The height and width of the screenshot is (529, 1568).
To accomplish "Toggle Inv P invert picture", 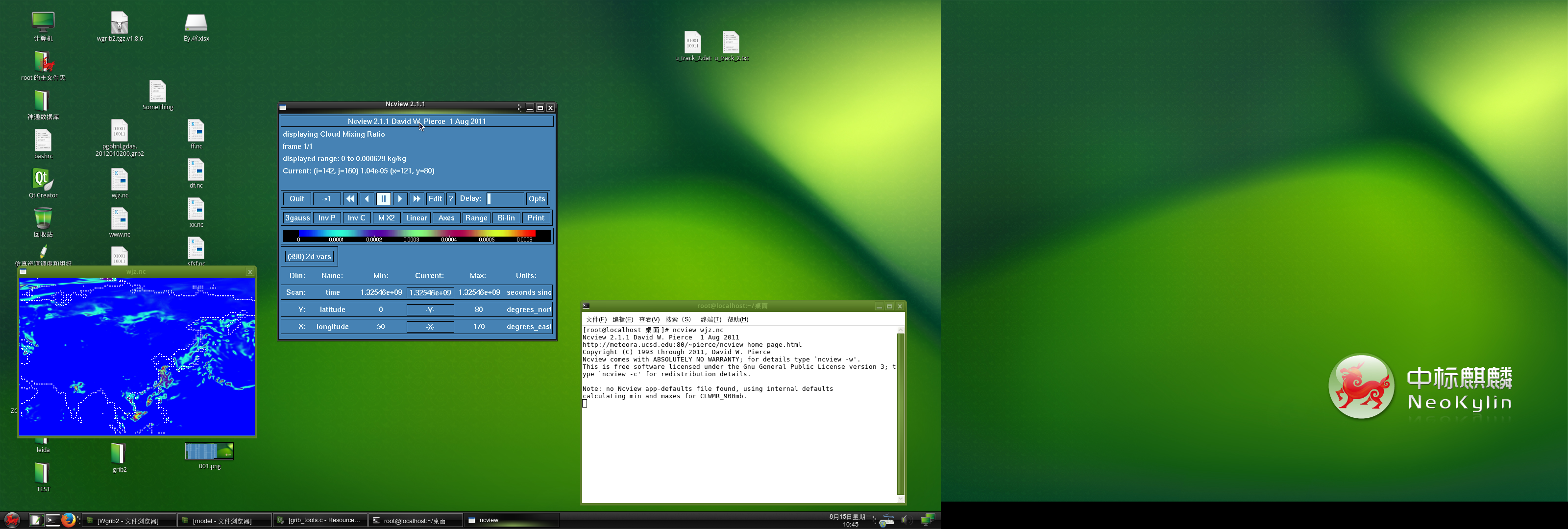I will click(327, 217).
